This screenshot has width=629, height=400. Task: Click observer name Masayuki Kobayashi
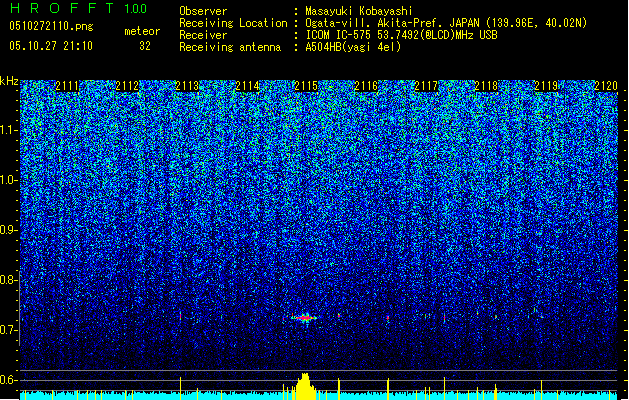(x=359, y=11)
